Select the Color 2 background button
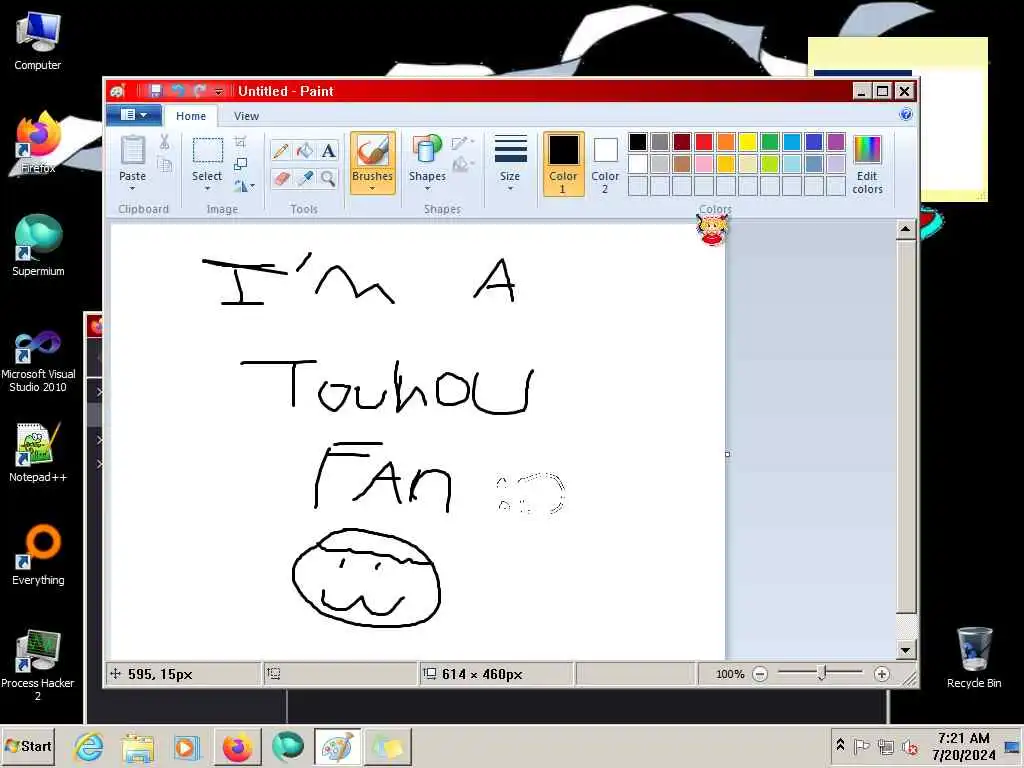The width and height of the screenshot is (1024, 768). tap(605, 164)
